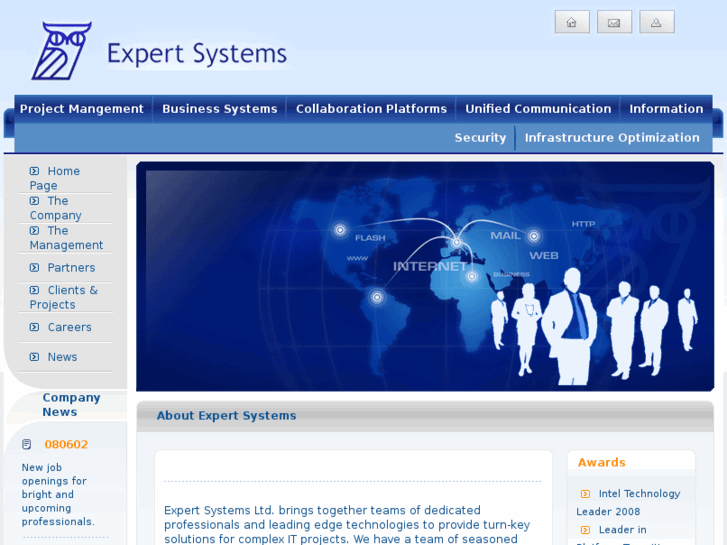This screenshot has width=727, height=545.
Task: Go to Home Page sidebar link
Action: [x=55, y=178]
